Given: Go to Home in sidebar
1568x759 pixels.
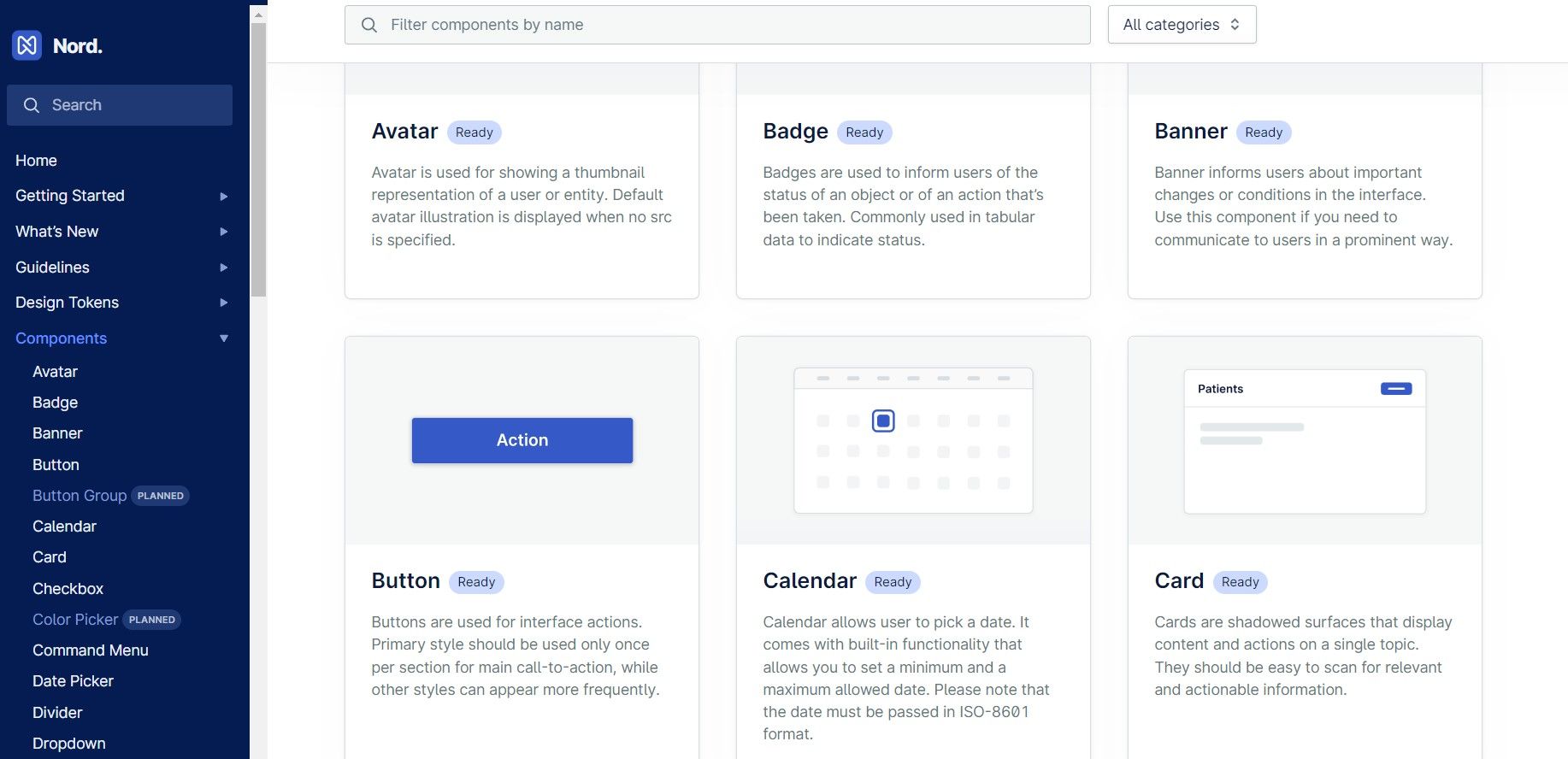Looking at the screenshot, I should click(36, 161).
